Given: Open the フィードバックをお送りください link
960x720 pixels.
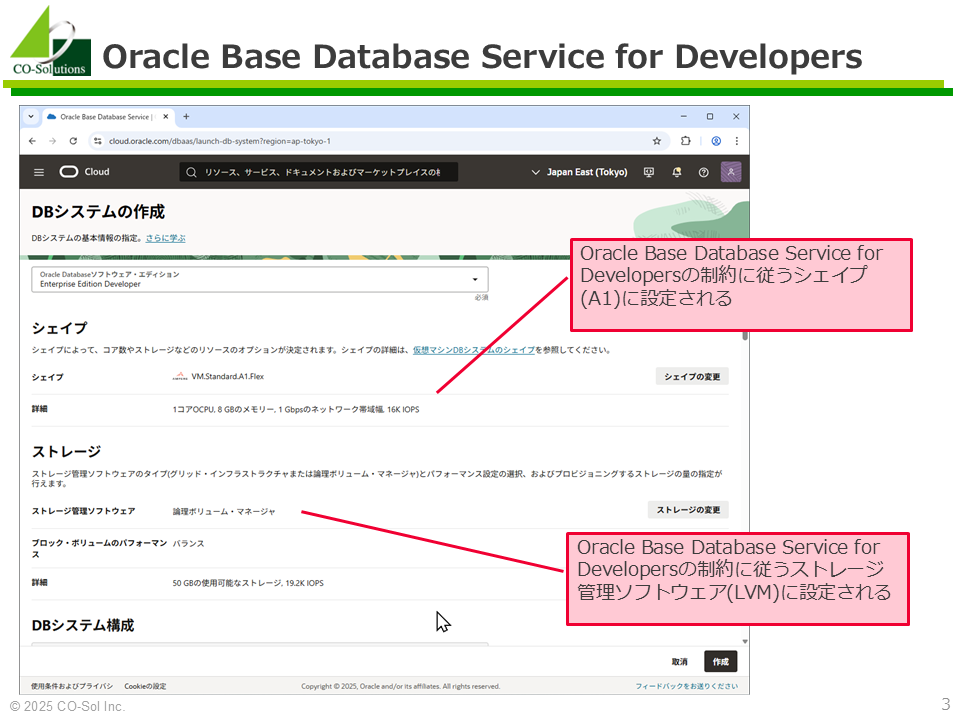Looking at the screenshot, I should [686, 686].
